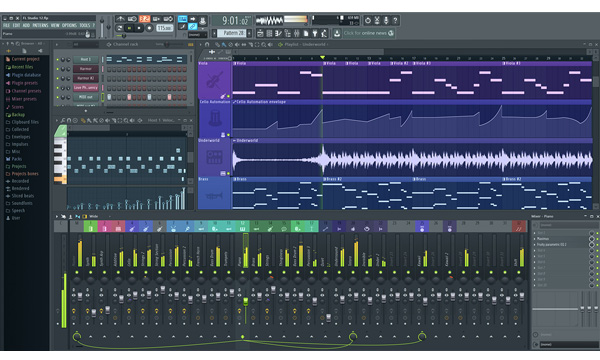Open the Pattern 28 selector dropdown
Viewport: 600px width, 360px height.
(x=233, y=33)
